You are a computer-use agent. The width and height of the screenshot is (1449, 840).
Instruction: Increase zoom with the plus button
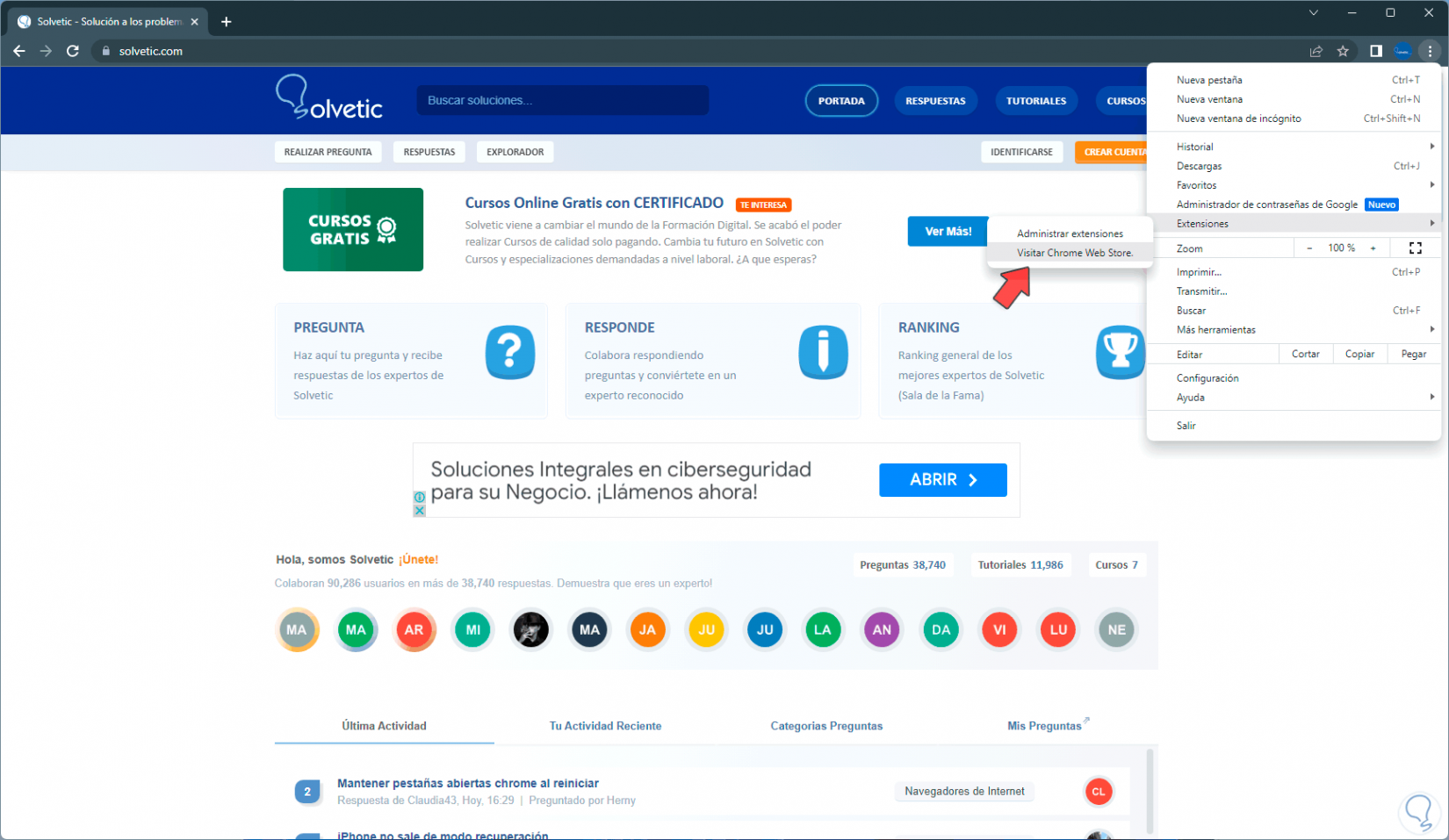pos(1373,248)
